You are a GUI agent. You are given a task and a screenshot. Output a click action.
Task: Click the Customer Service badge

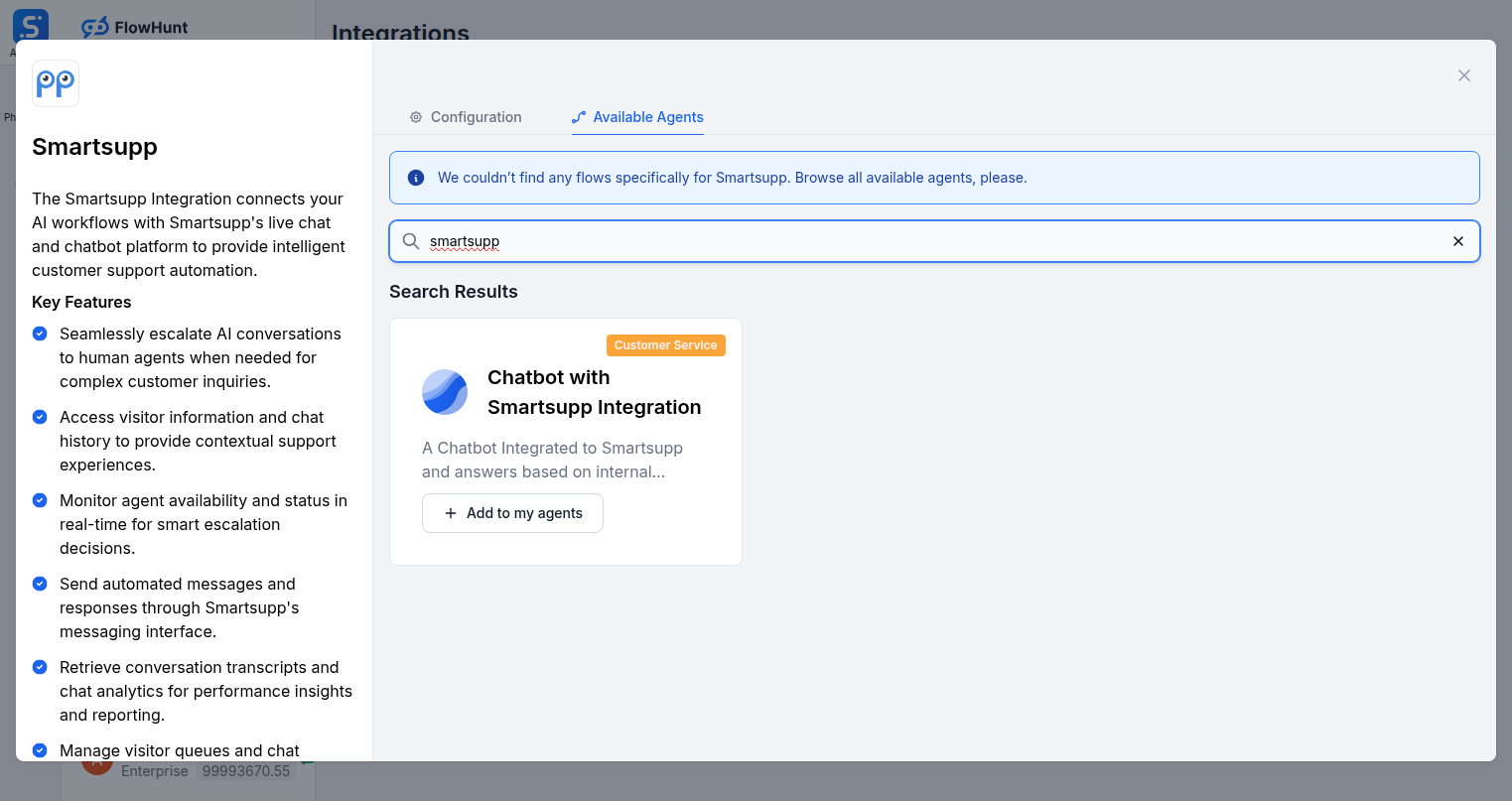pos(665,345)
